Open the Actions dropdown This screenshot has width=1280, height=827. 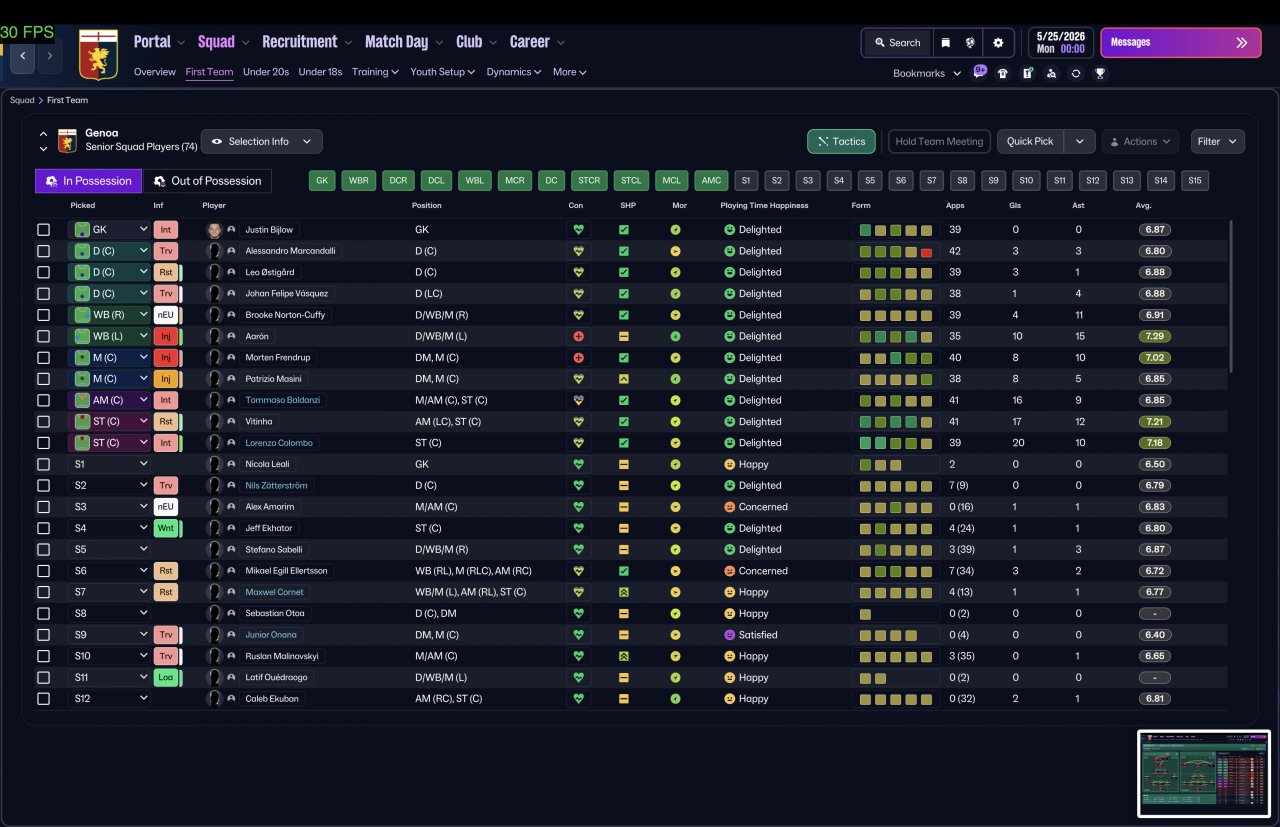(1140, 141)
